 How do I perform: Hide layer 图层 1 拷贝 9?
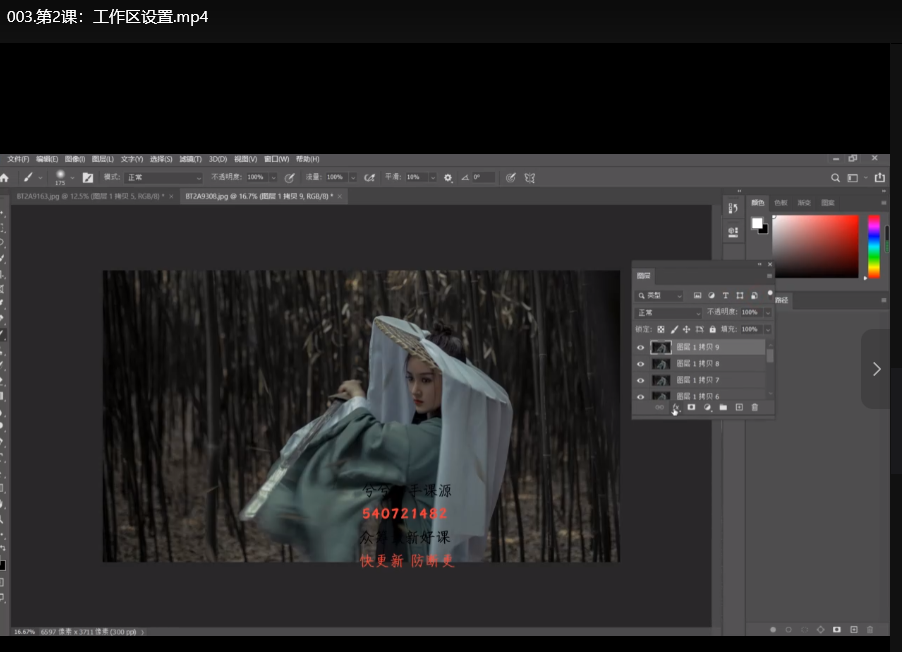tap(640, 347)
